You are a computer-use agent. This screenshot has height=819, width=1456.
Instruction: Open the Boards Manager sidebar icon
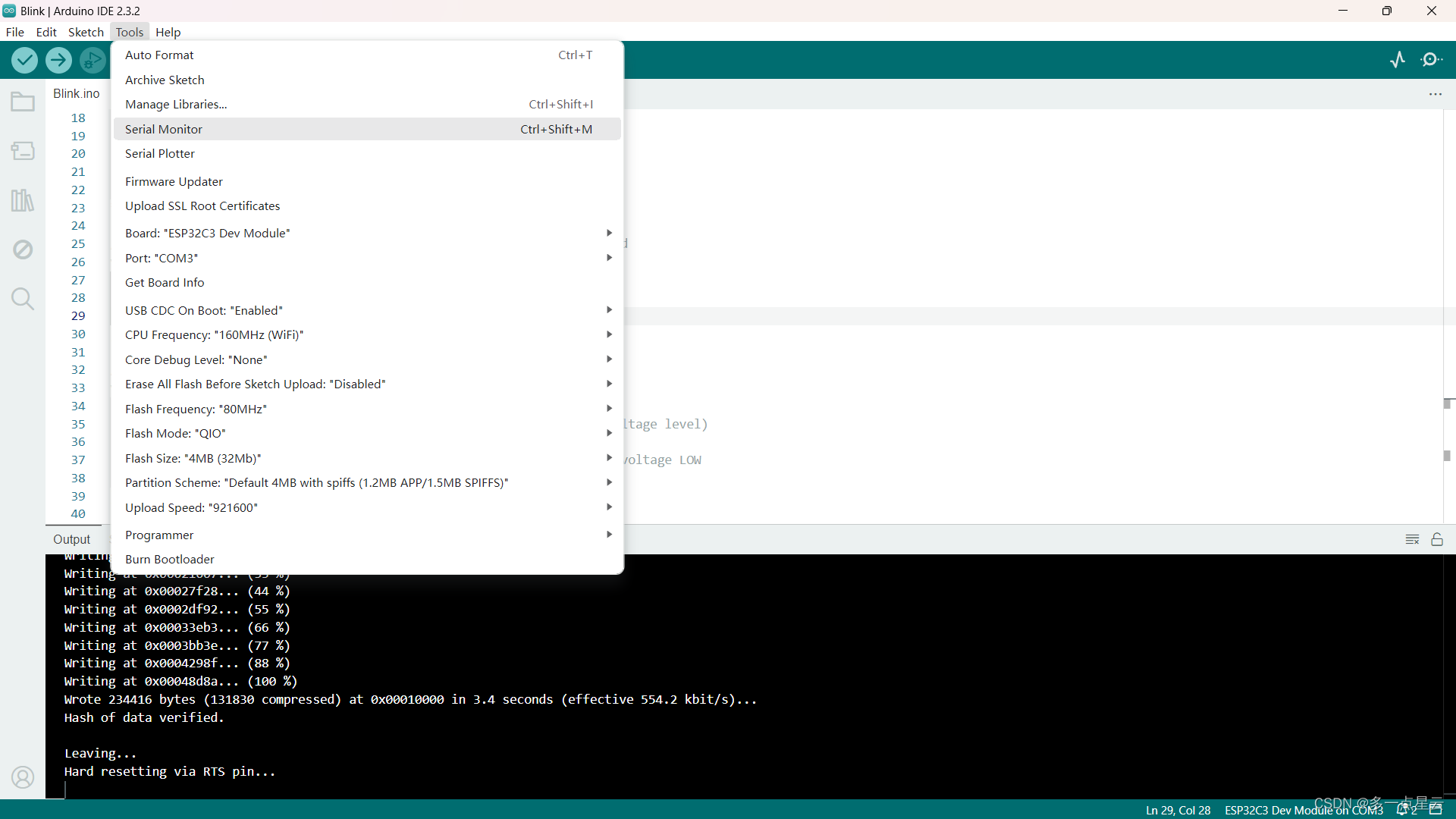(23, 151)
